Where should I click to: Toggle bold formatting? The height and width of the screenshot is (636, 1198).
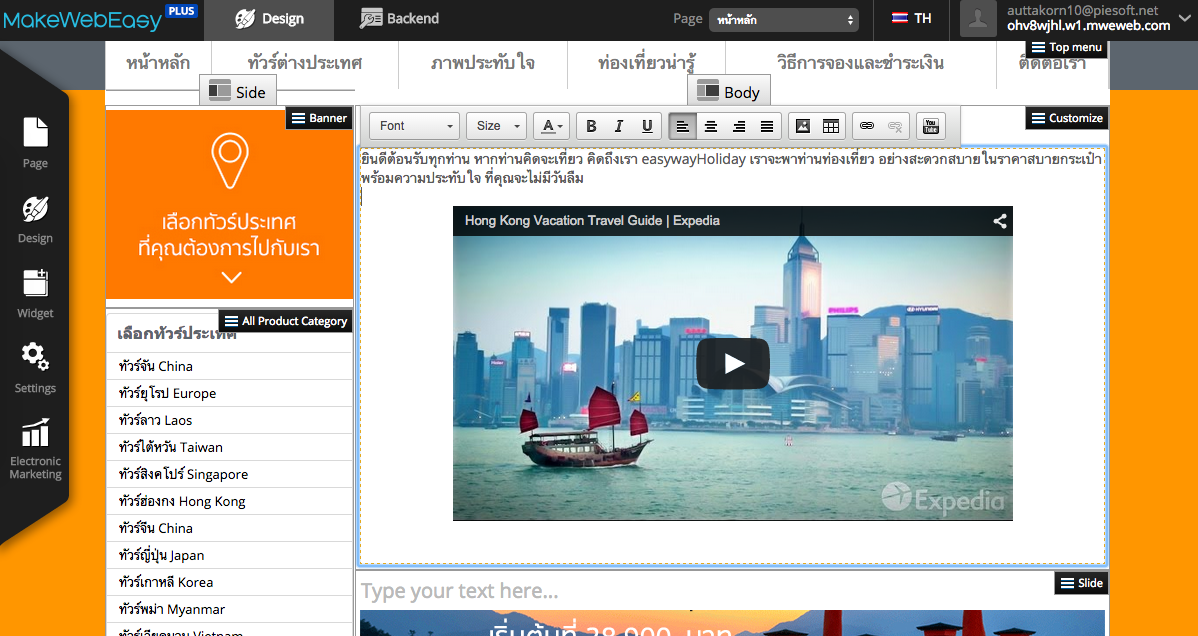pos(591,126)
